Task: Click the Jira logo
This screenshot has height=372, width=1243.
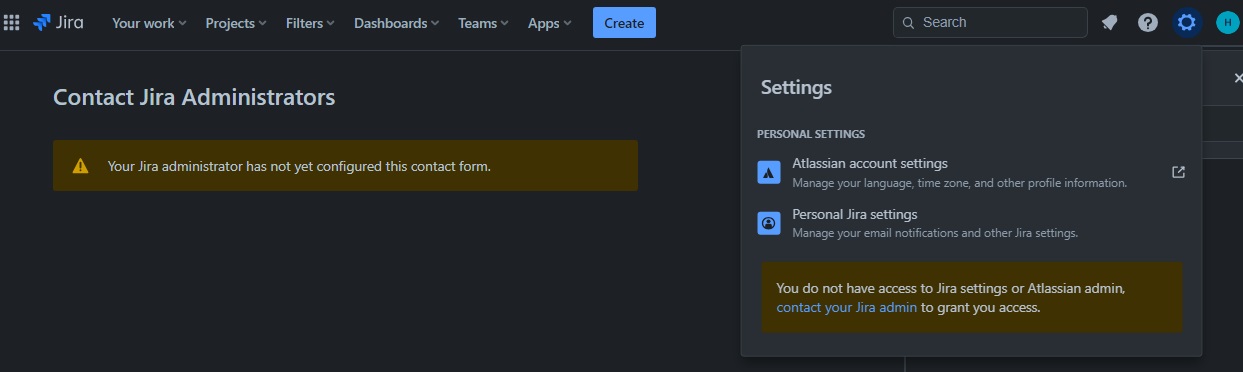Action: pyautogui.click(x=58, y=22)
